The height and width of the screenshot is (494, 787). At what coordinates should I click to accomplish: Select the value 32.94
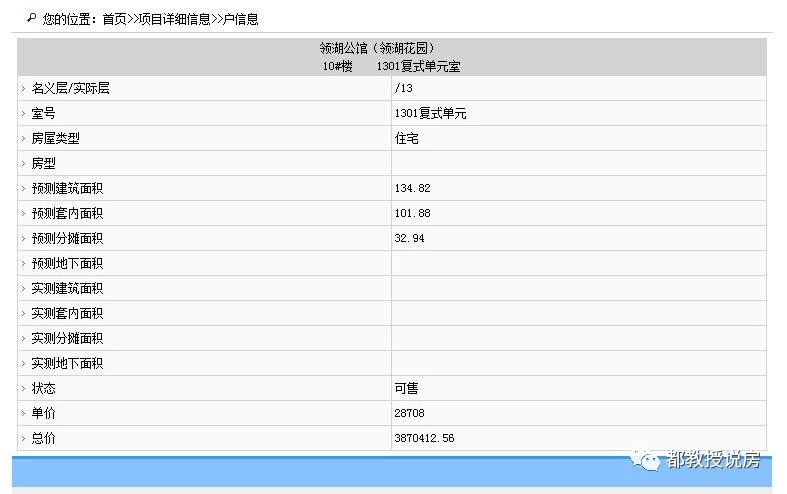click(410, 238)
